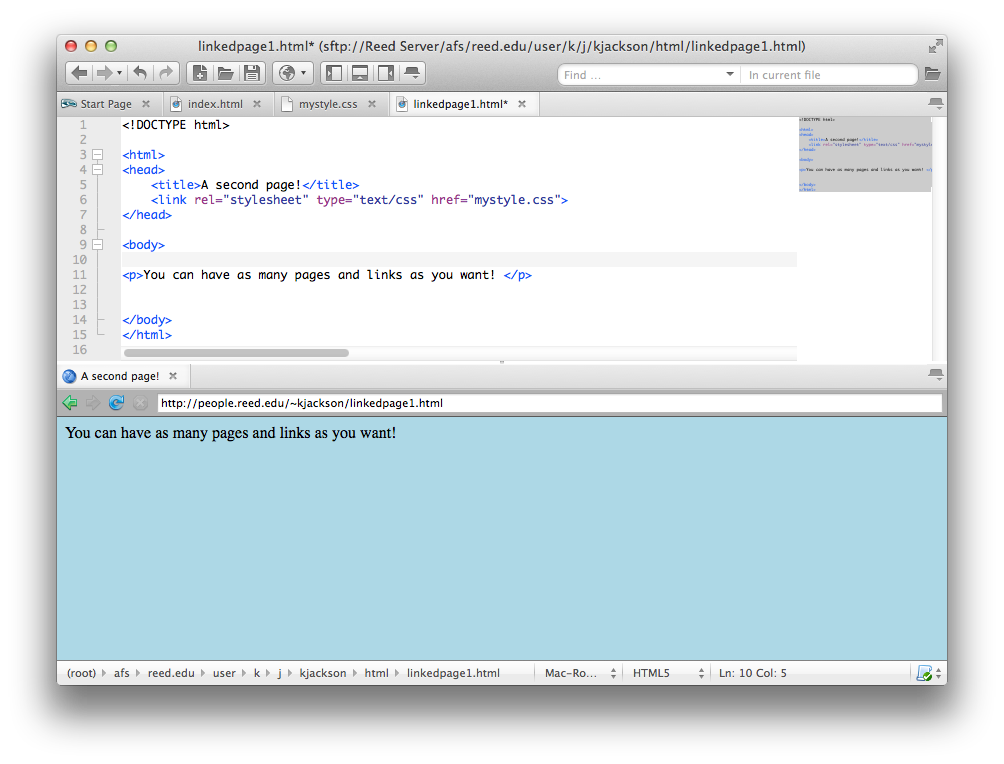Click the browser preview globe icon
Screen dimensions: 1004x764
[287, 73]
